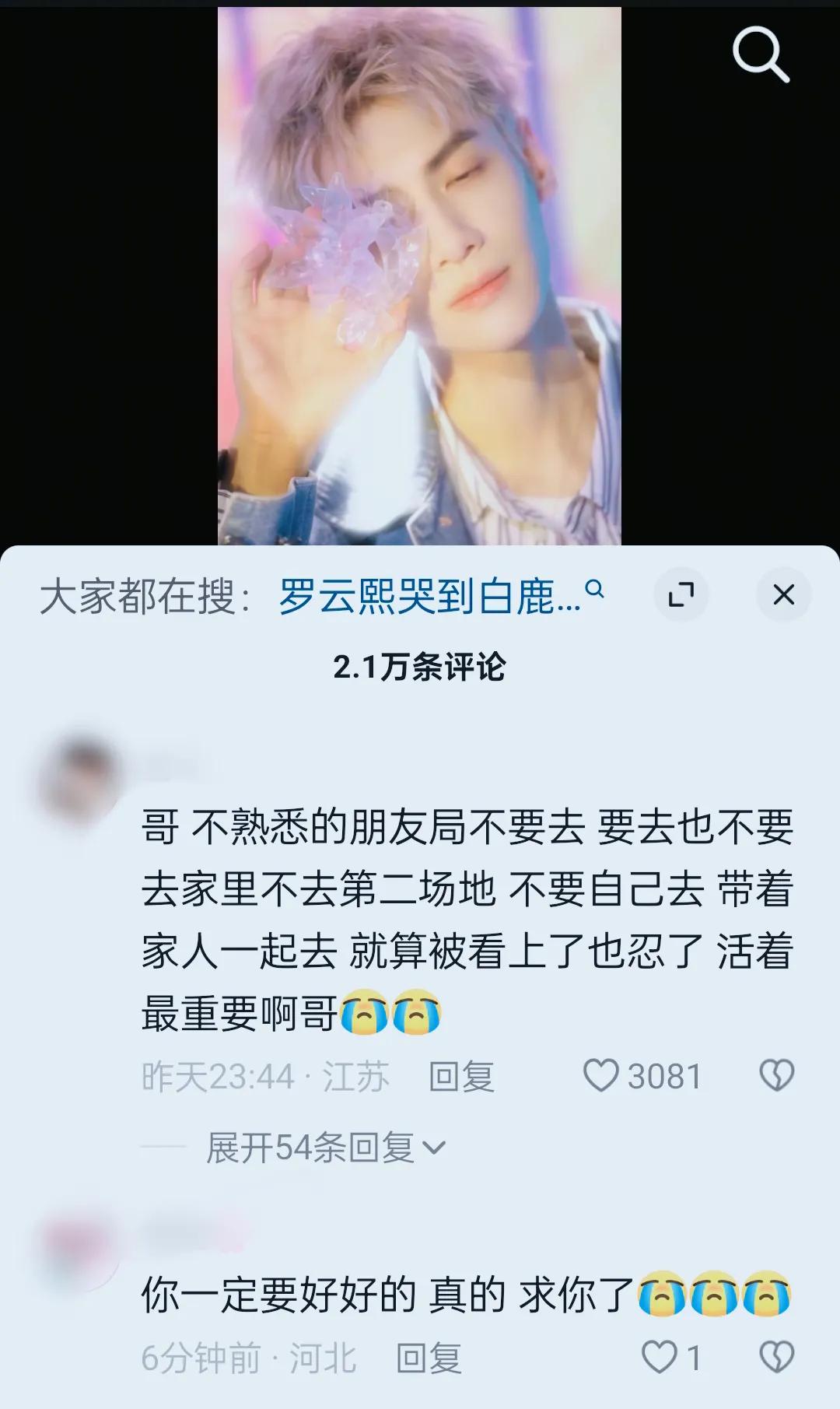Screen dimensions: 840x1409
Task: Click the chevron next to 展开54条回复
Action: pyautogui.click(x=432, y=1148)
